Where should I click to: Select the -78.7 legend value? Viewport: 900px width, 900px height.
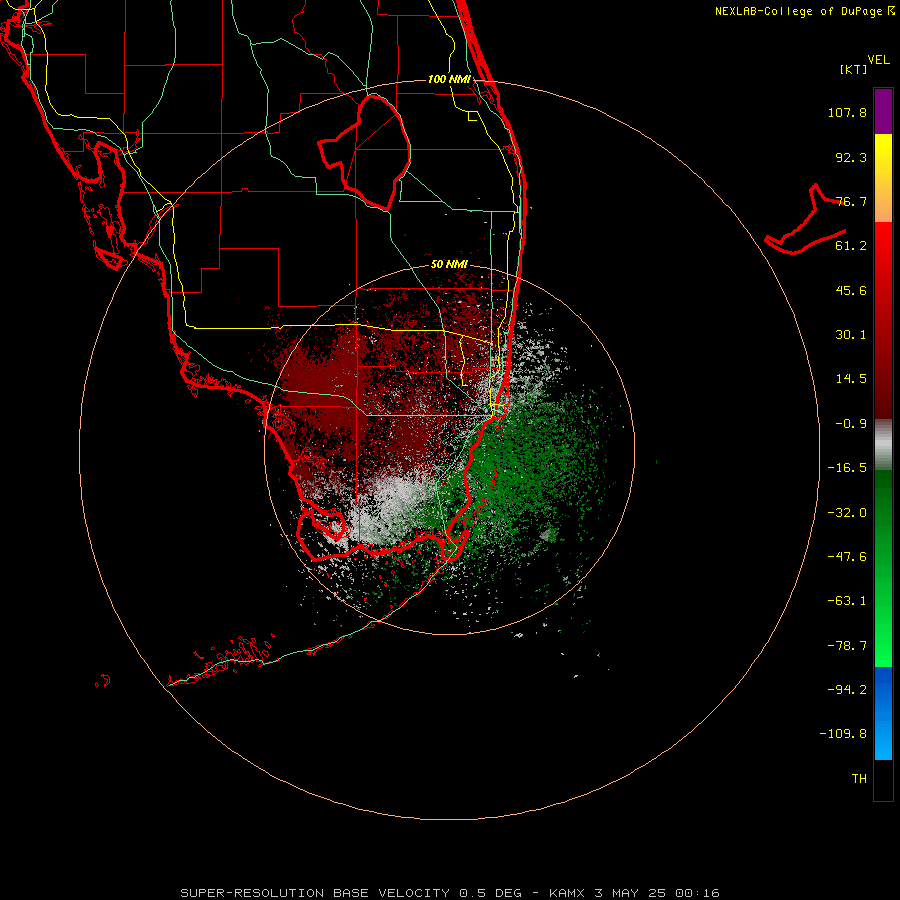pyautogui.click(x=847, y=646)
